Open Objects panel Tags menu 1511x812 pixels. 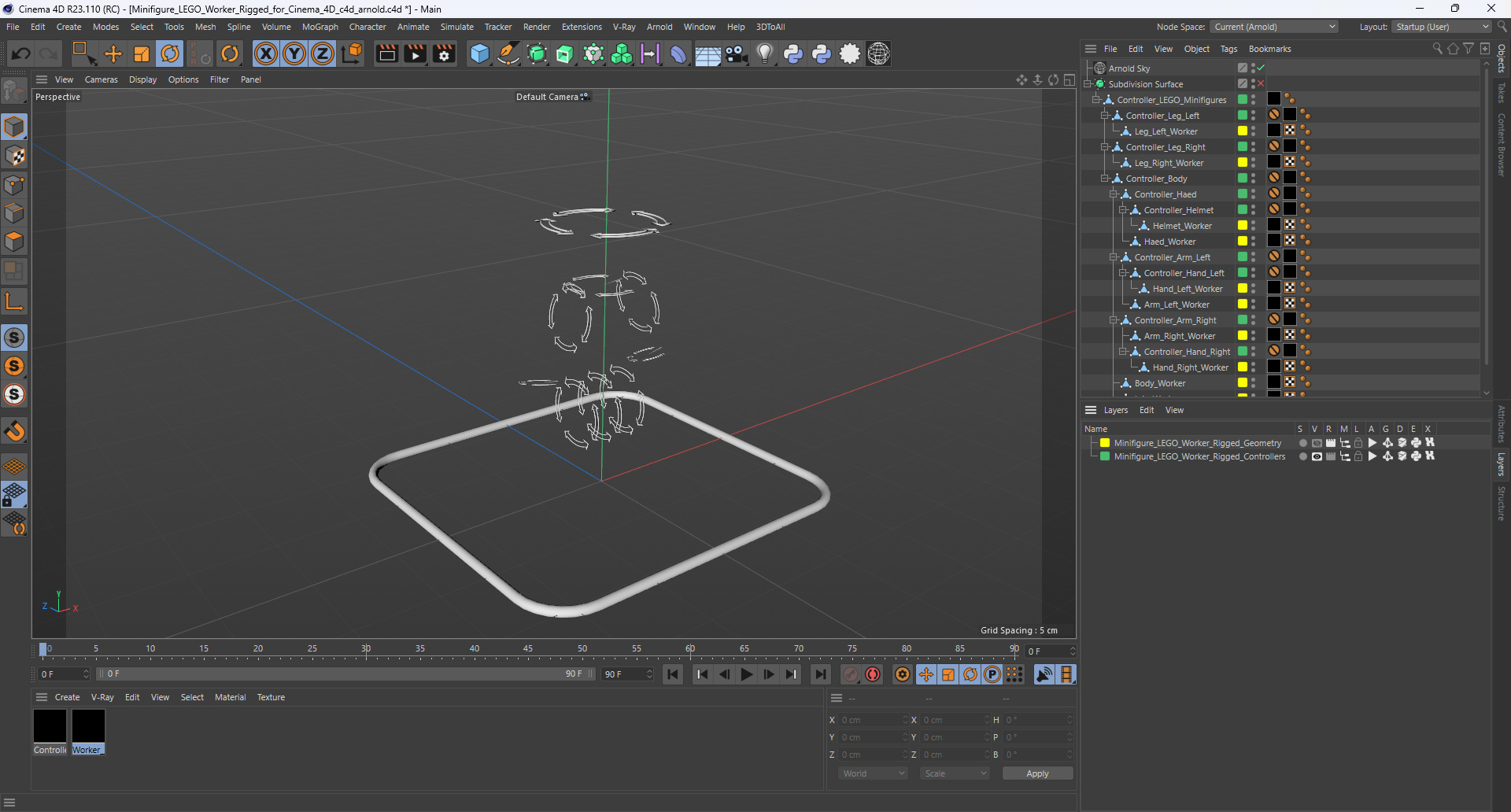click(1228, 49)
